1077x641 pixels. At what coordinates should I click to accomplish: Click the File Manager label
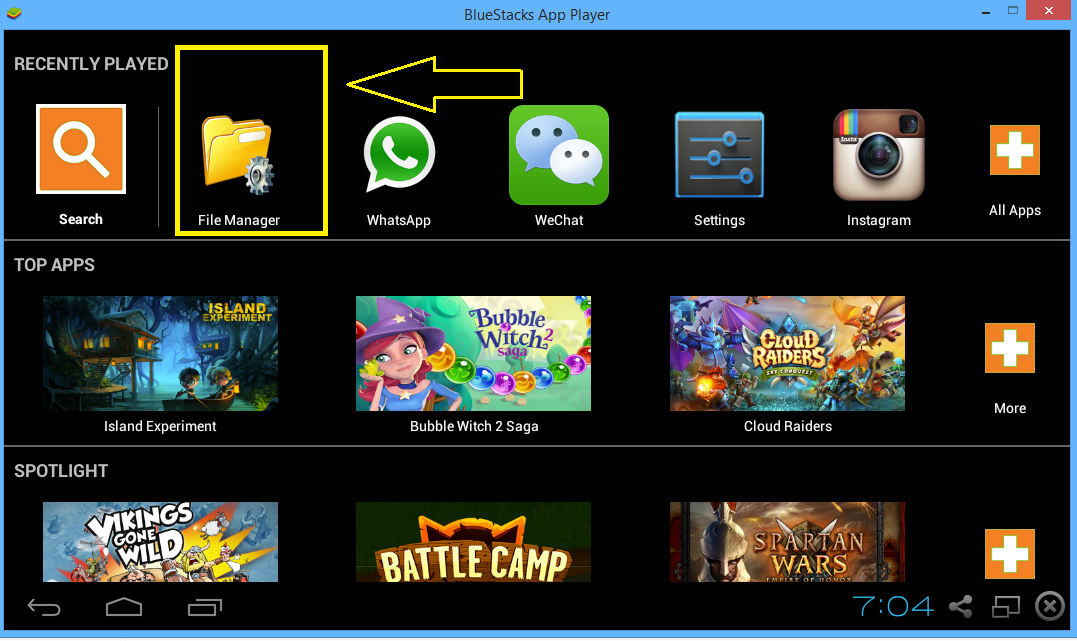pos(239,221)
